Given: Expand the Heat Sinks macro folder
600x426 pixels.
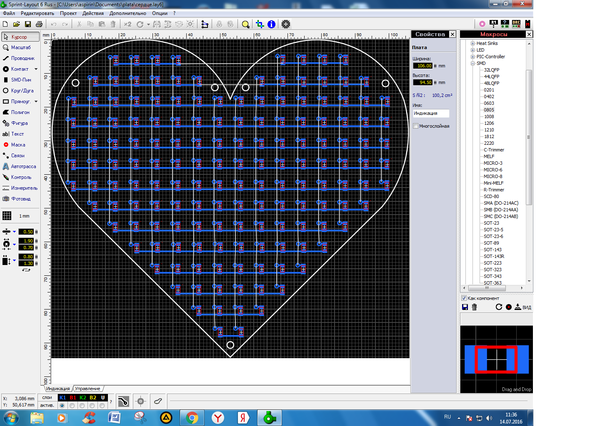Looking at the screenshot, I should tap(472, 44).
